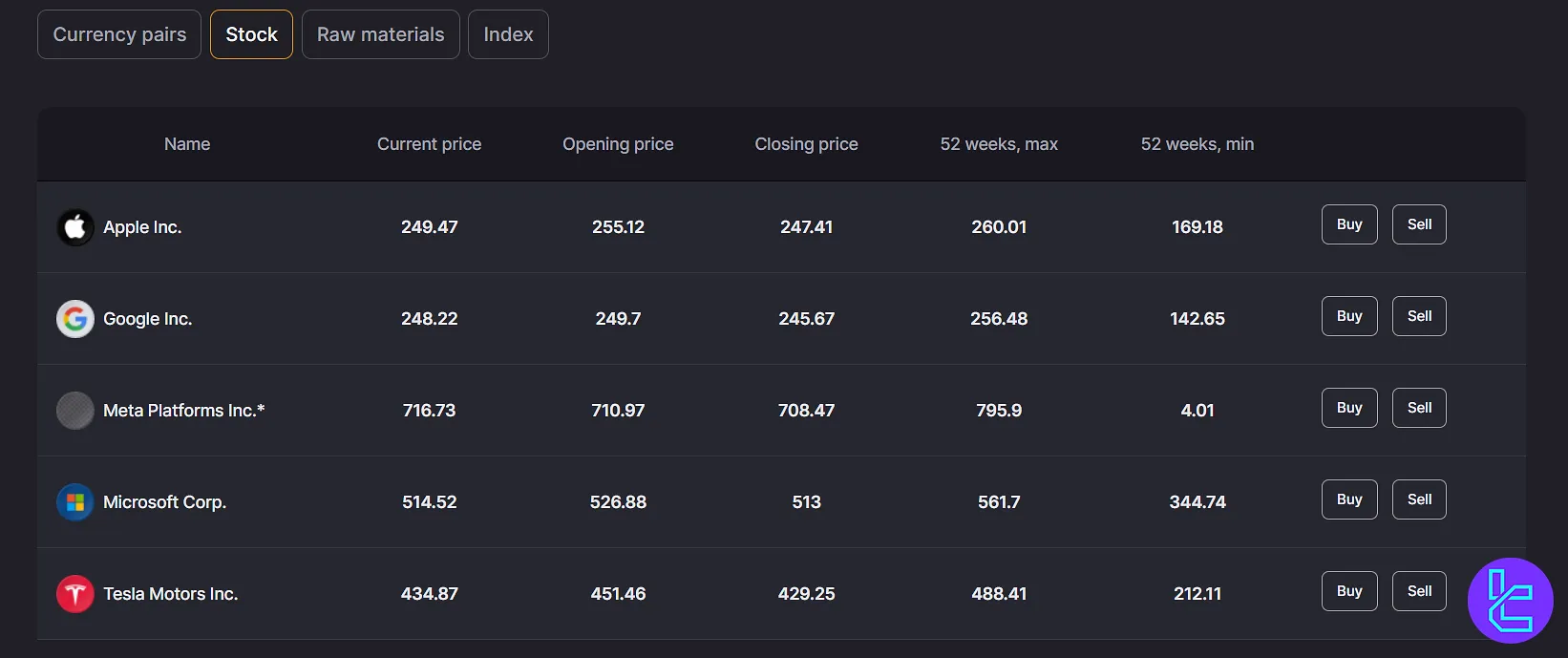Select the Stock tab
The image size is (1568, 658).
[251, 34]
